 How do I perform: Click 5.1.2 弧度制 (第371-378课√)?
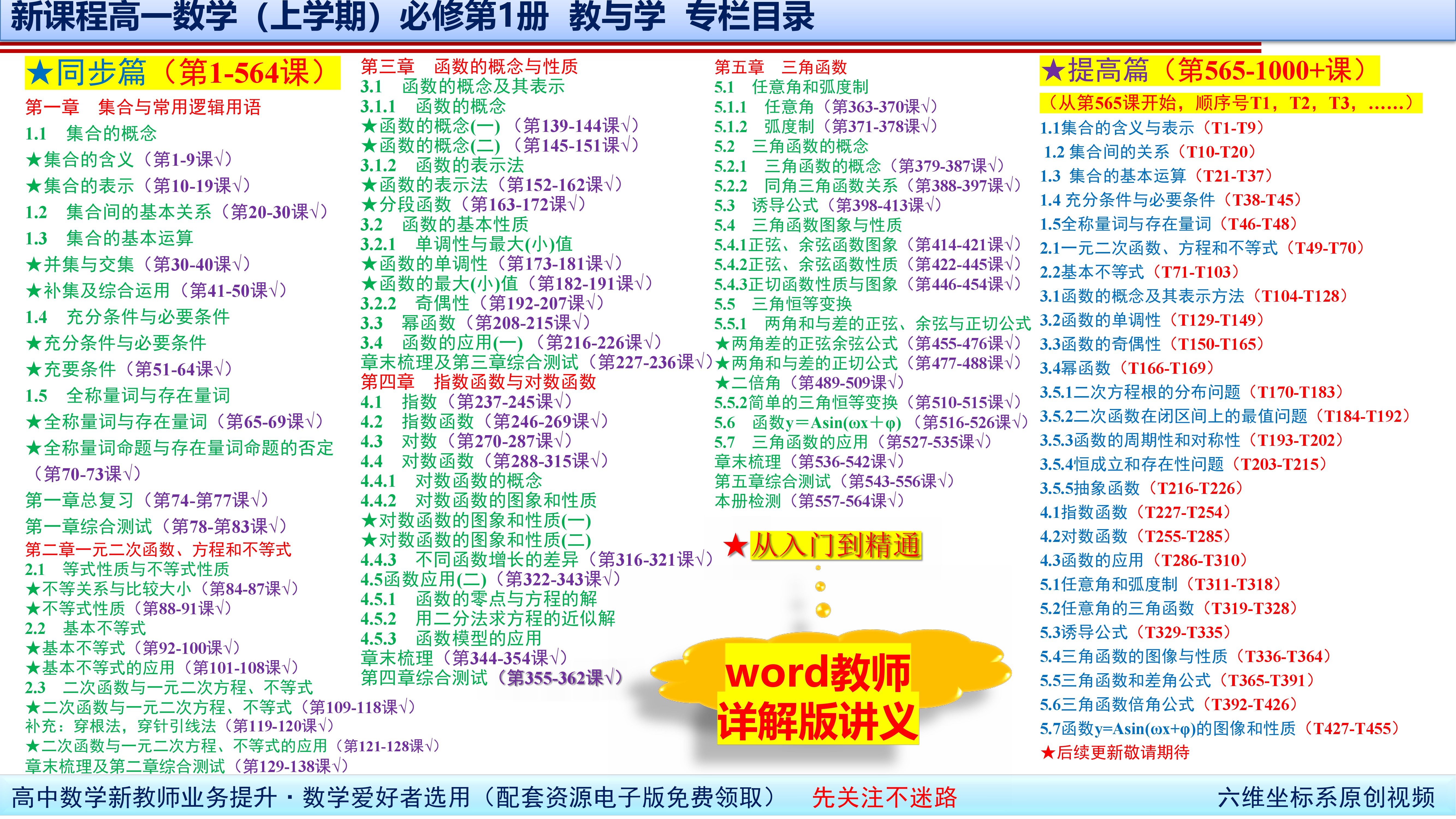(x=826, y=127)
